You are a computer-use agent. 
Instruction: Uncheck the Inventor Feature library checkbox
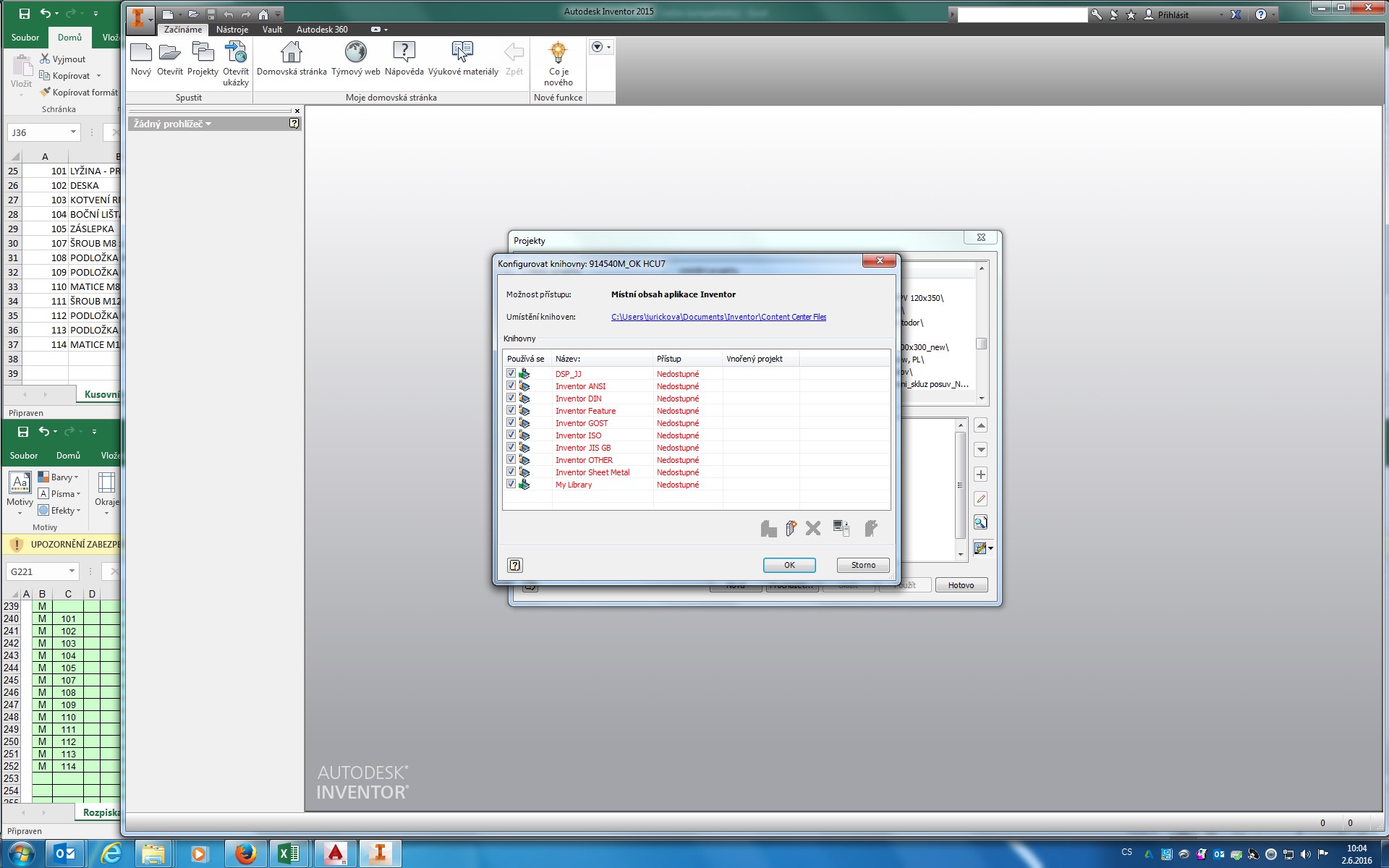[511, 411]
